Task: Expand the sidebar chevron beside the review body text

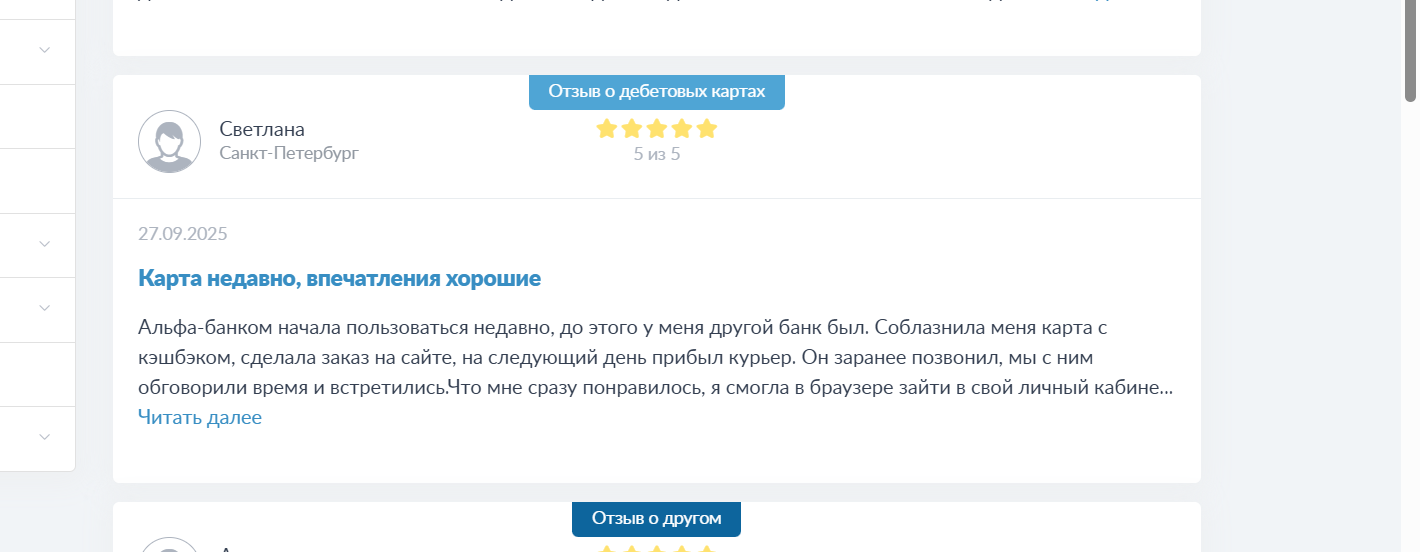Action: (44, 308)
